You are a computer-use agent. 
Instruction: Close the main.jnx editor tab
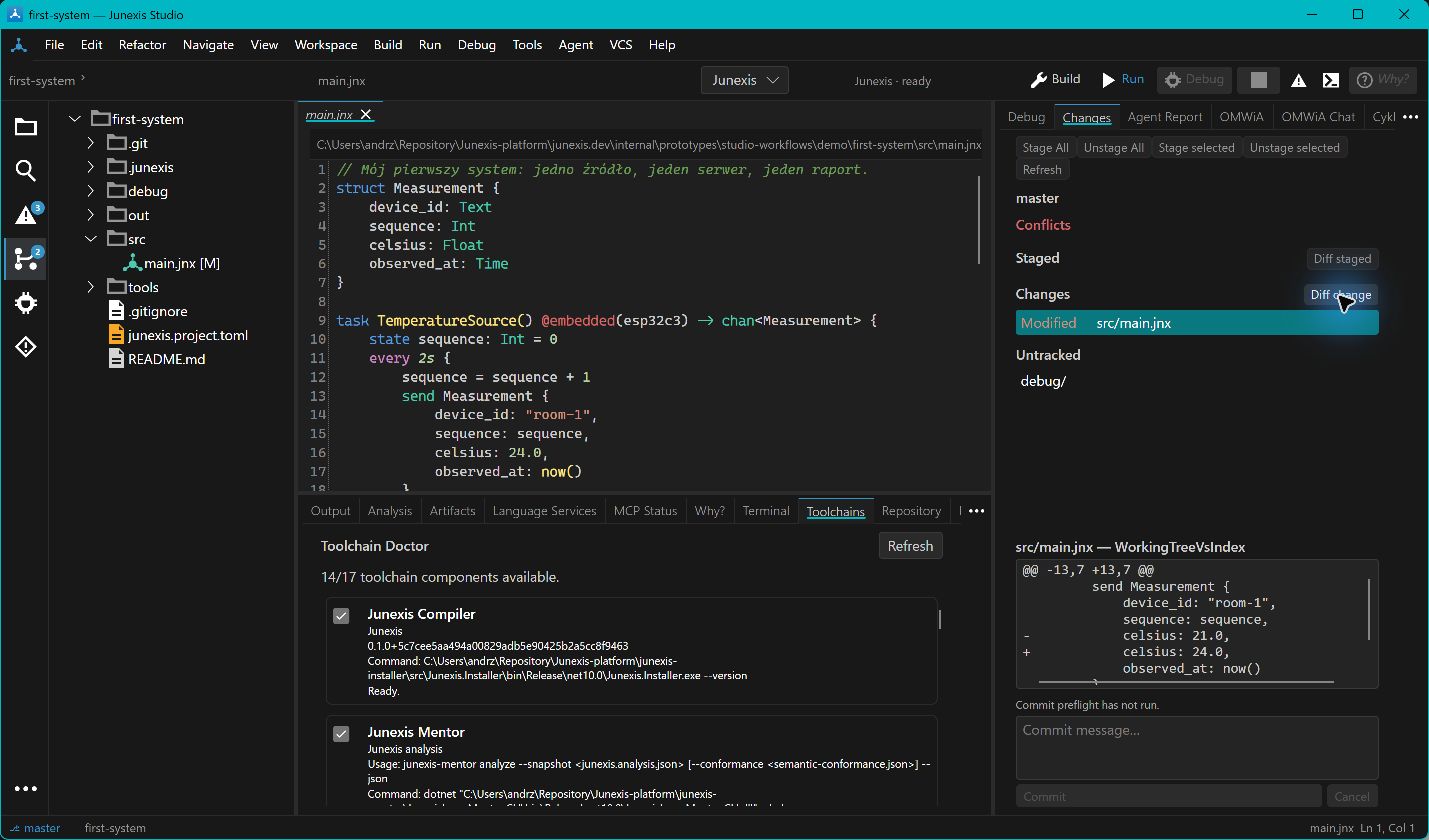[366, 115]
